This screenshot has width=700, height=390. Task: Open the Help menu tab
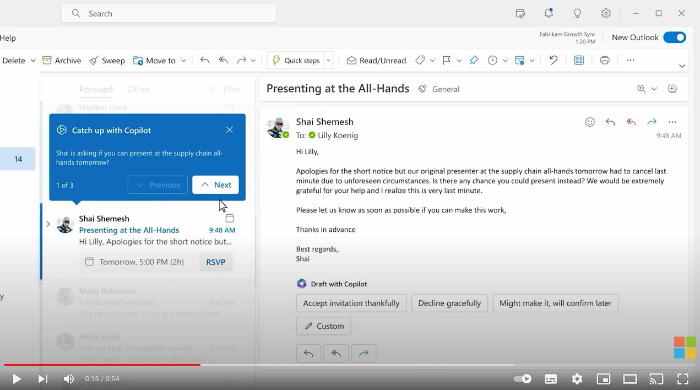8,38
